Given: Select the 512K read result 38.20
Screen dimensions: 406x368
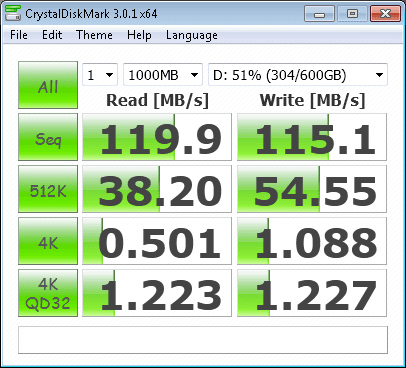Looking at the screenshot, I should click(157, 189).
